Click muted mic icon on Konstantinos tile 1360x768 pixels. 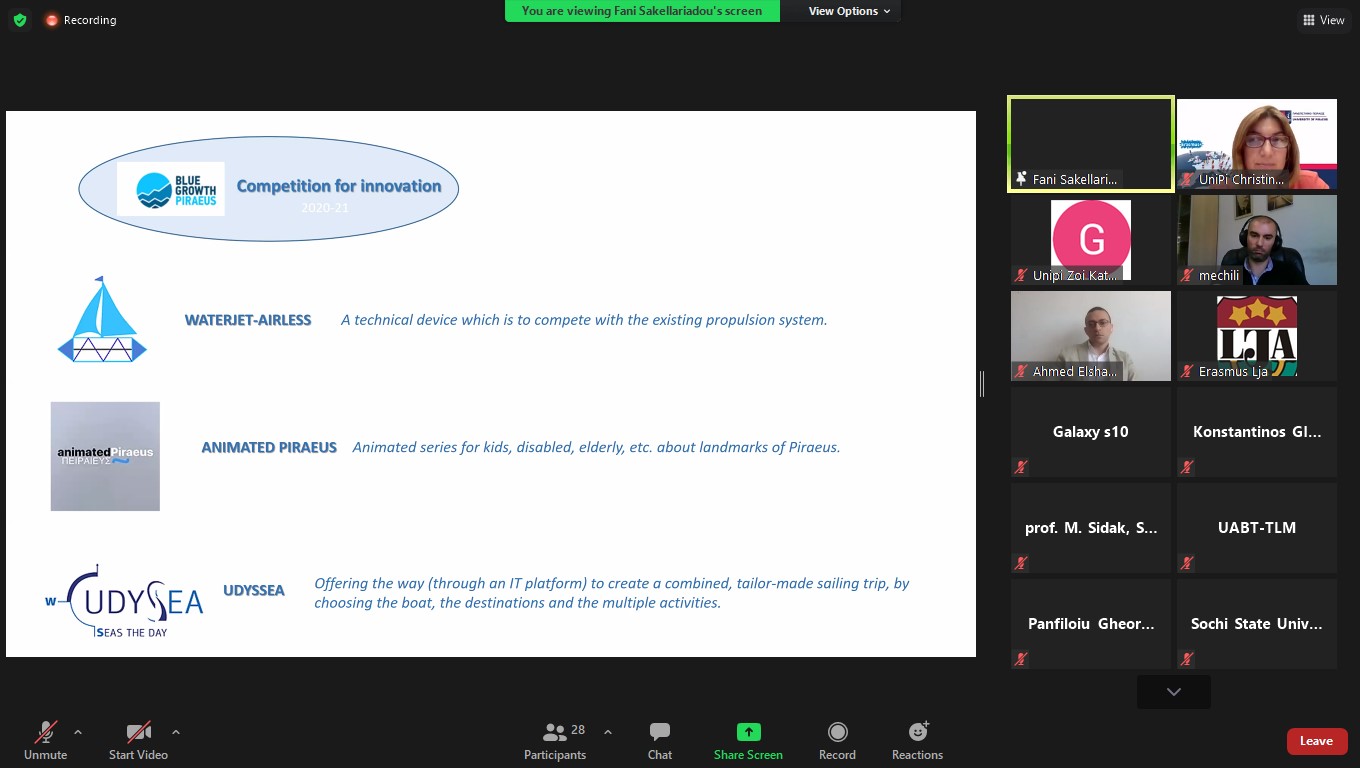(x=1187, y=467)
